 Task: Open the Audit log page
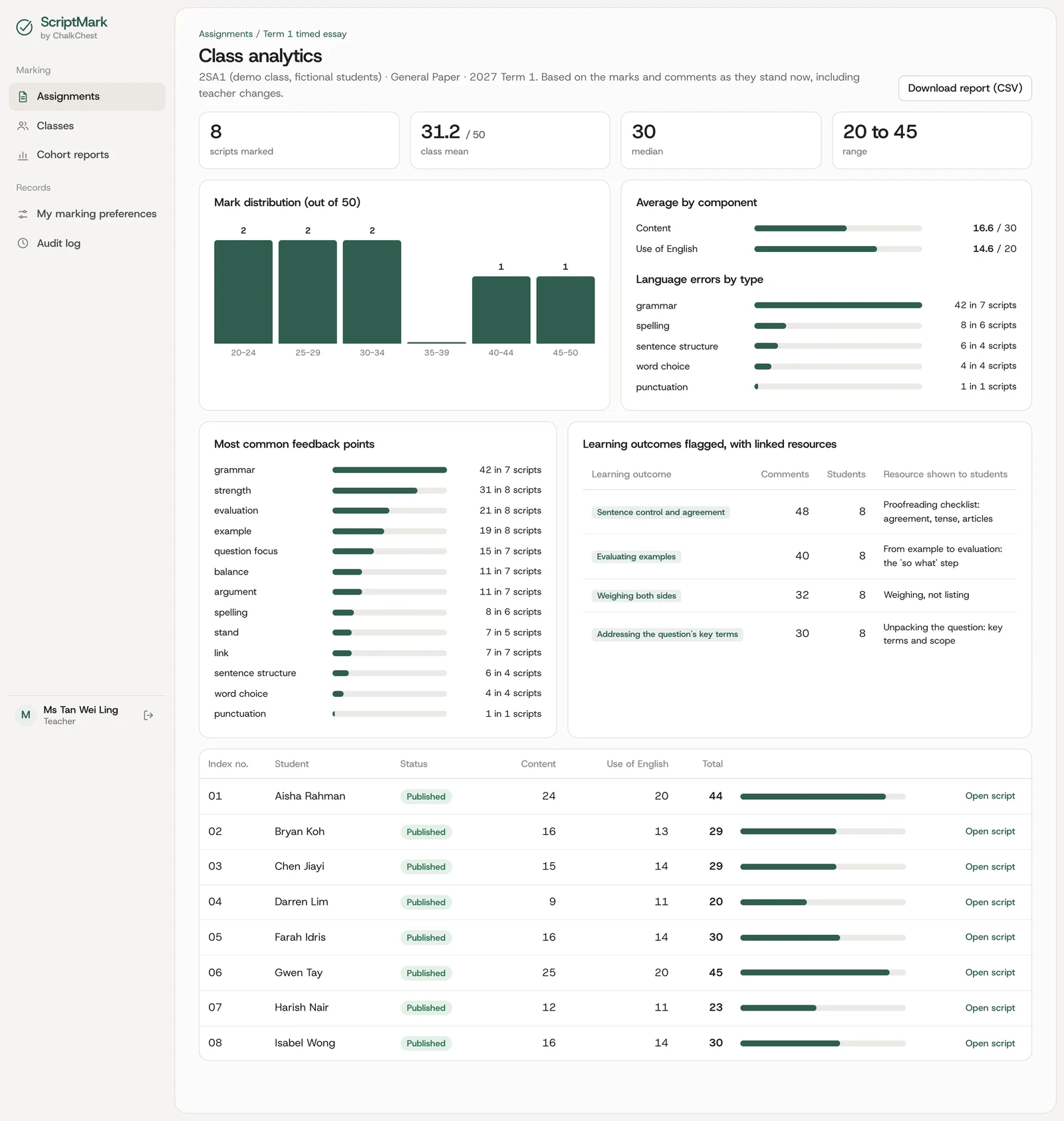coord(87,243)
